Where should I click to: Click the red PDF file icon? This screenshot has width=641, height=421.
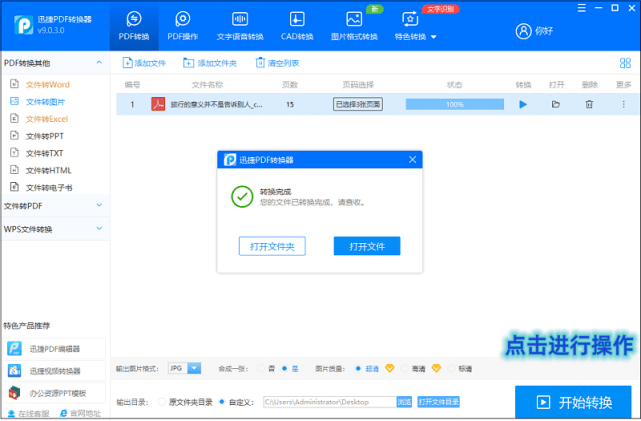click(x=158, y=104)
